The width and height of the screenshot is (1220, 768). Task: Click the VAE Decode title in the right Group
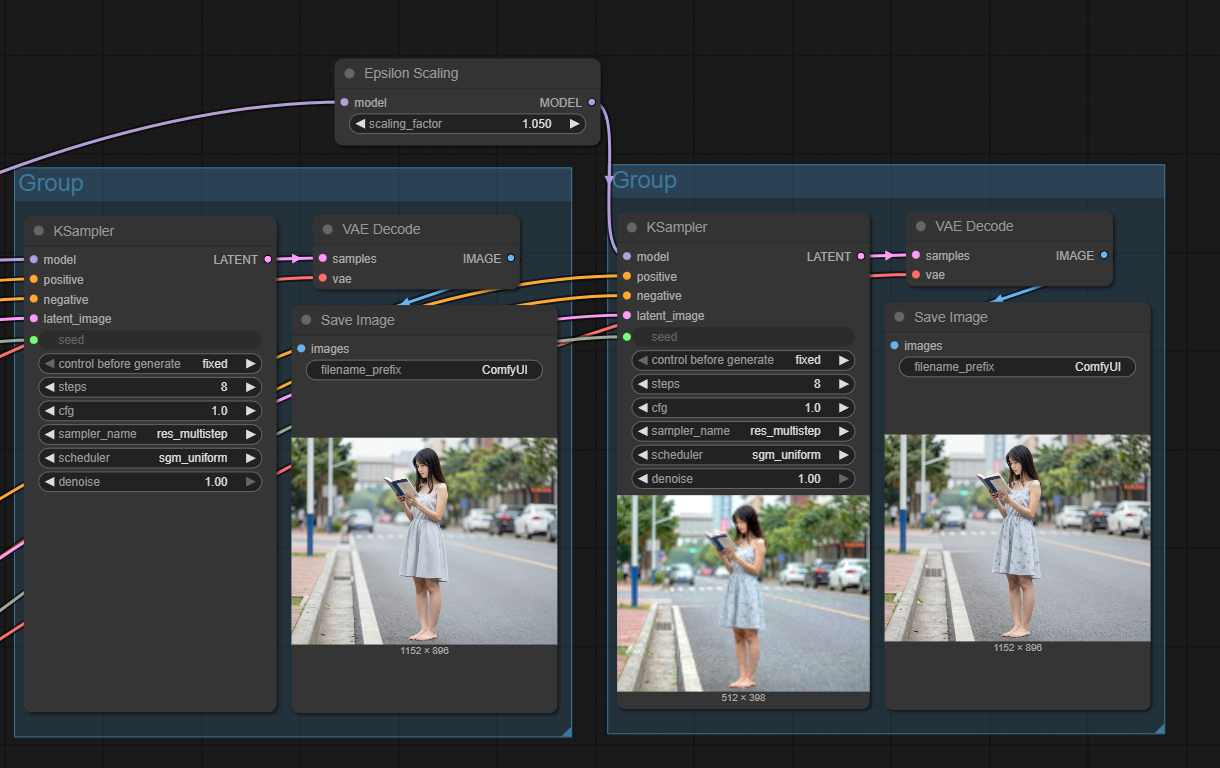(974, 226)
